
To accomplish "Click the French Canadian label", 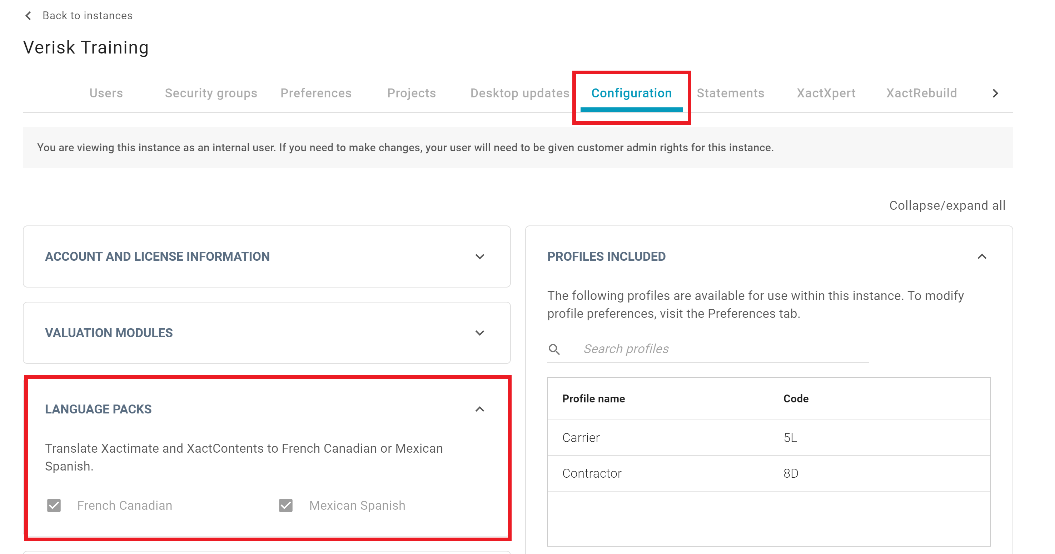I will pyautogui.click(x=124, y=506).
